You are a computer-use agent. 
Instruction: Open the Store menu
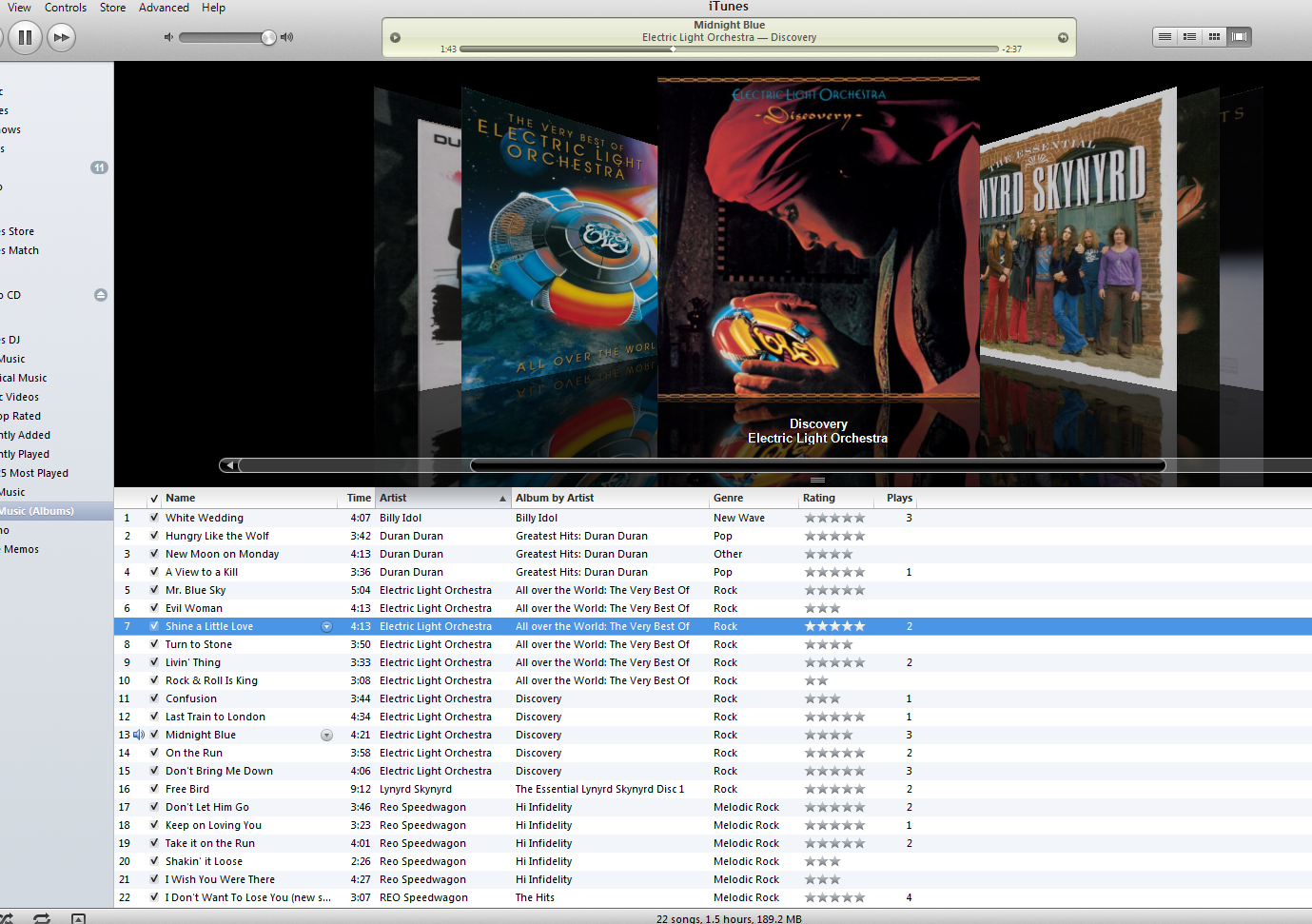point(112,8)
